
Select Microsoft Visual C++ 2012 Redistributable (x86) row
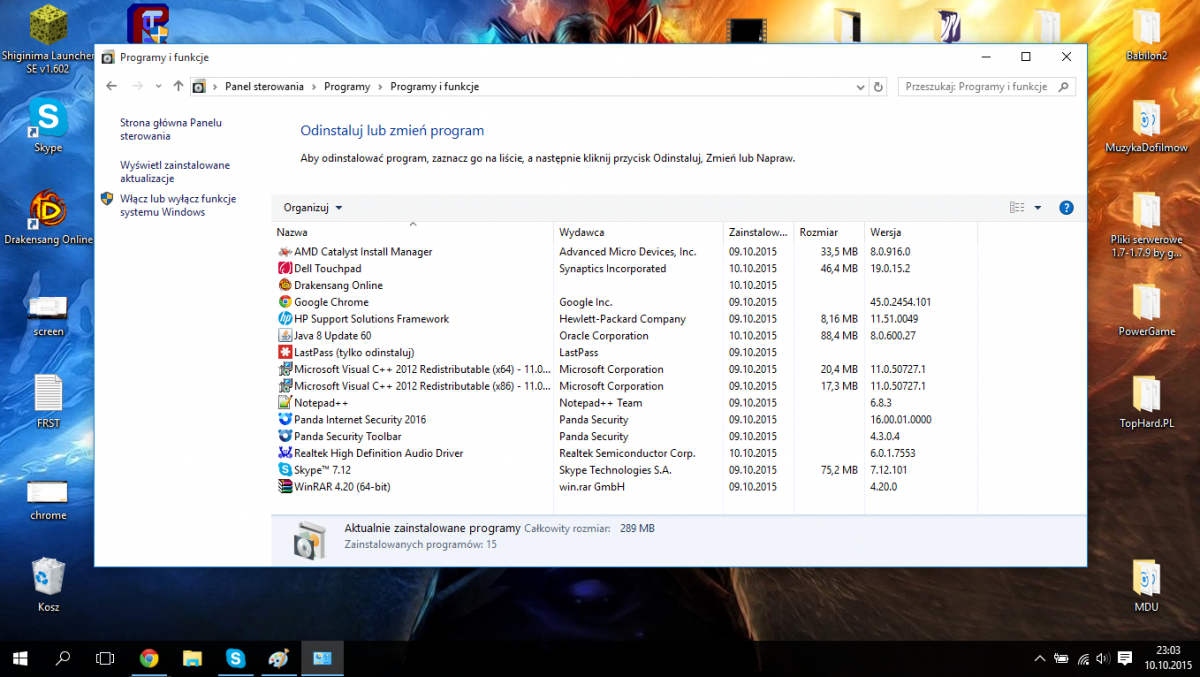pyautogui.click(x=624, y=386)
